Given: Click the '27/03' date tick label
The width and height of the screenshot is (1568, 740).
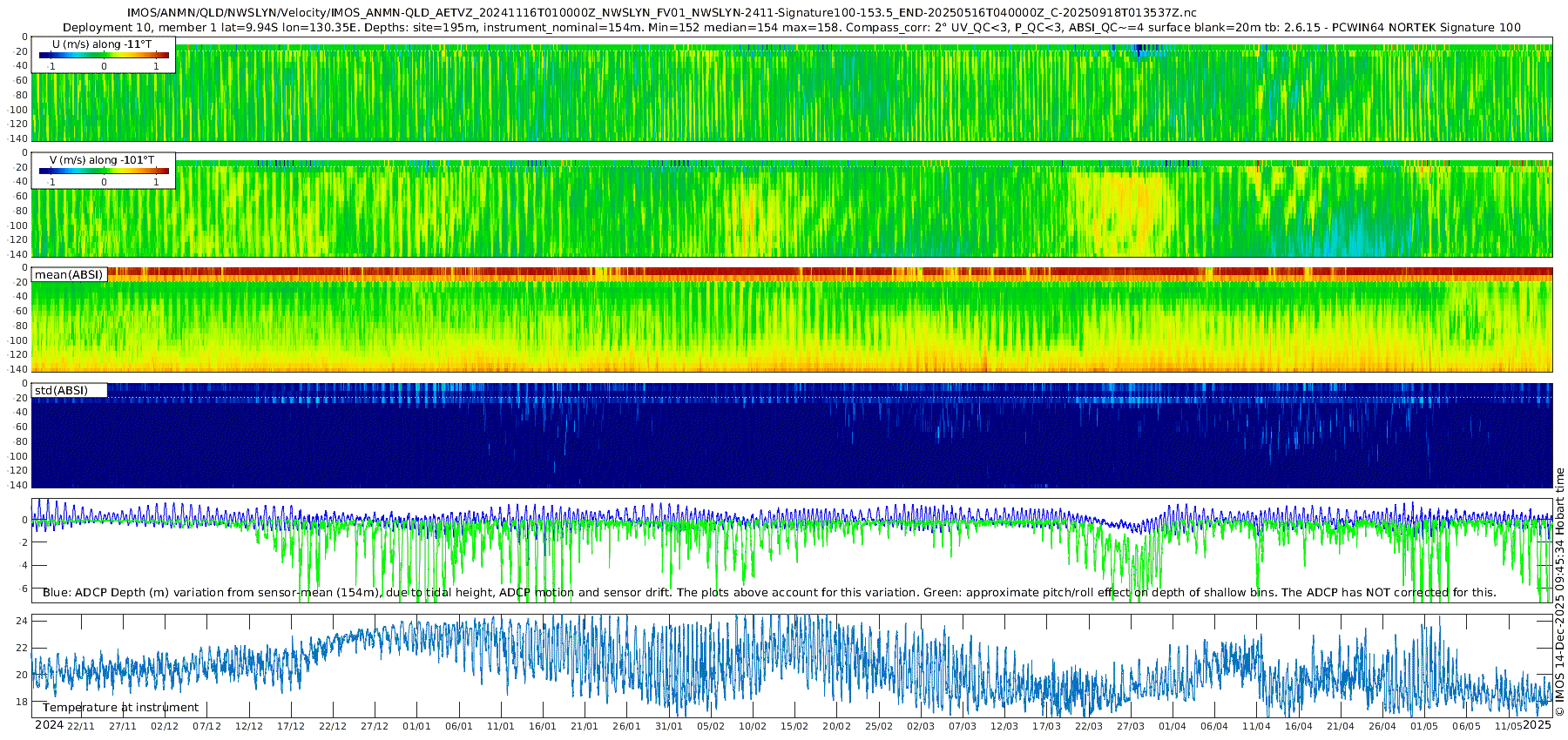Looking at the screenshot, I should coord(1131,726).
